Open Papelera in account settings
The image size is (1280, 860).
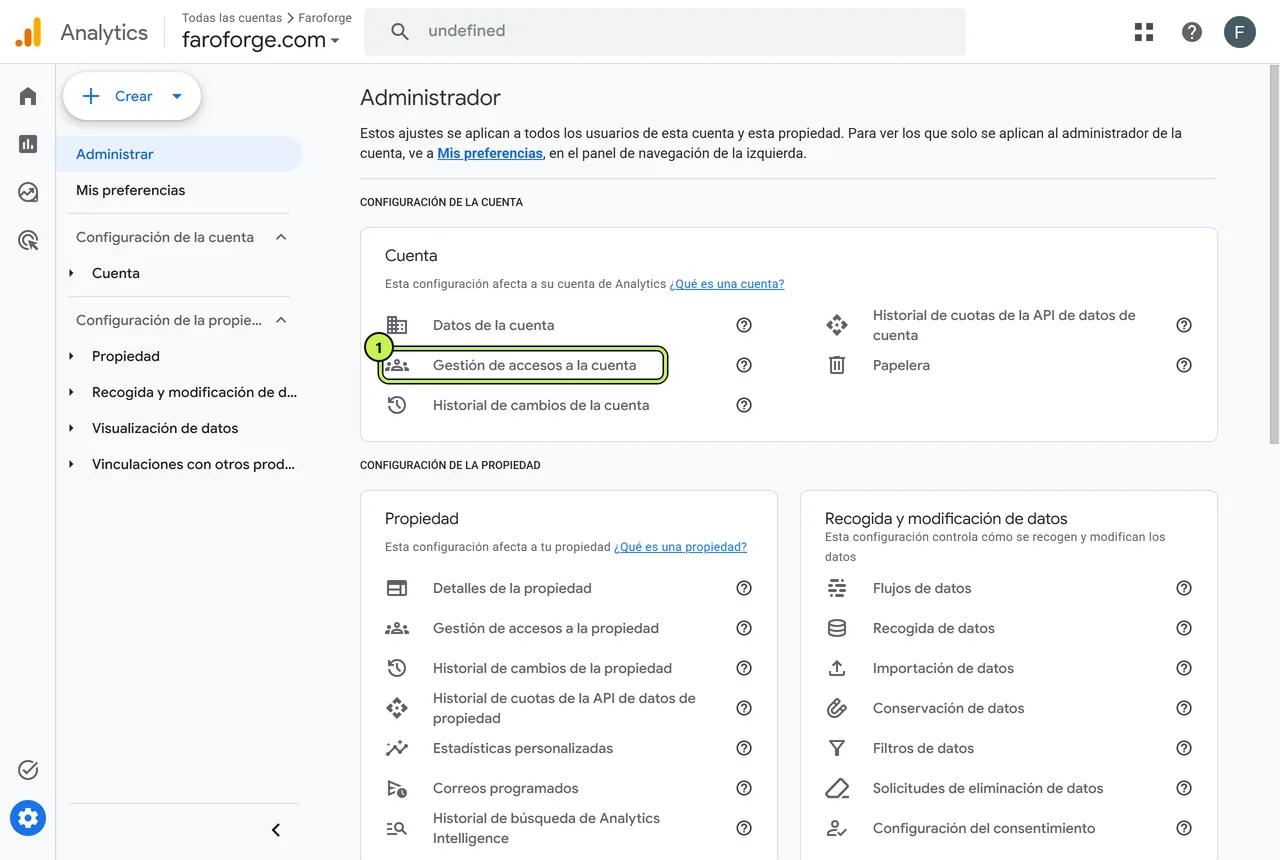901,365
